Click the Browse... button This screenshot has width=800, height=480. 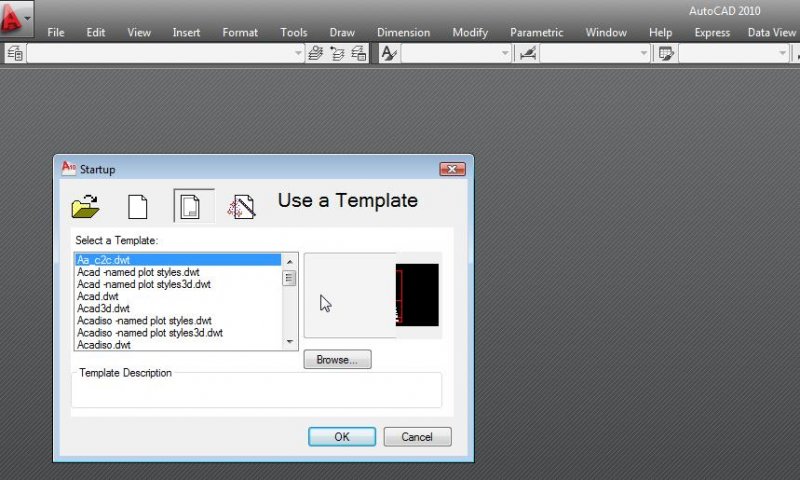point(337,360)
